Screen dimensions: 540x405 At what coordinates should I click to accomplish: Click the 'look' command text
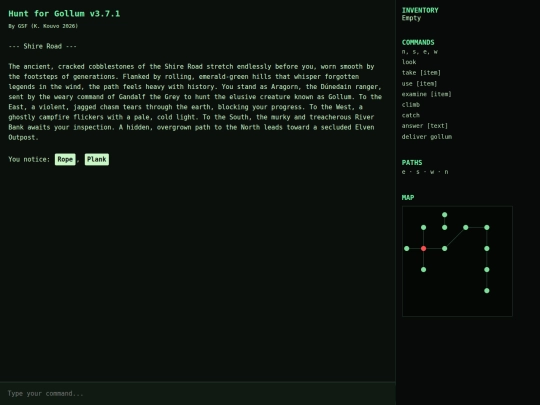pyautogui.click(x=409, y=62)
